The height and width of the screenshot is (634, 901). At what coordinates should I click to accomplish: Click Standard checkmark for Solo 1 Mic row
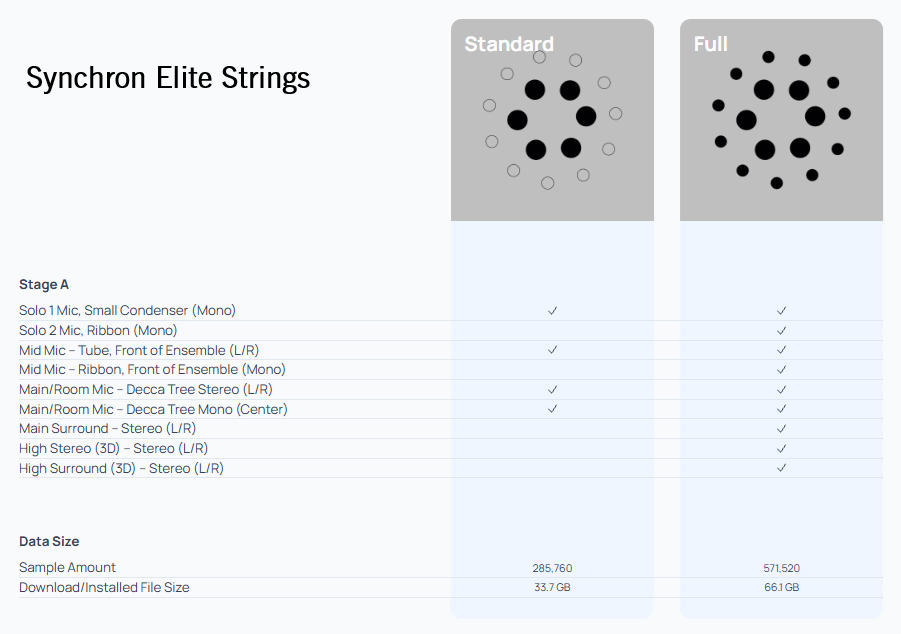[552, 311]
